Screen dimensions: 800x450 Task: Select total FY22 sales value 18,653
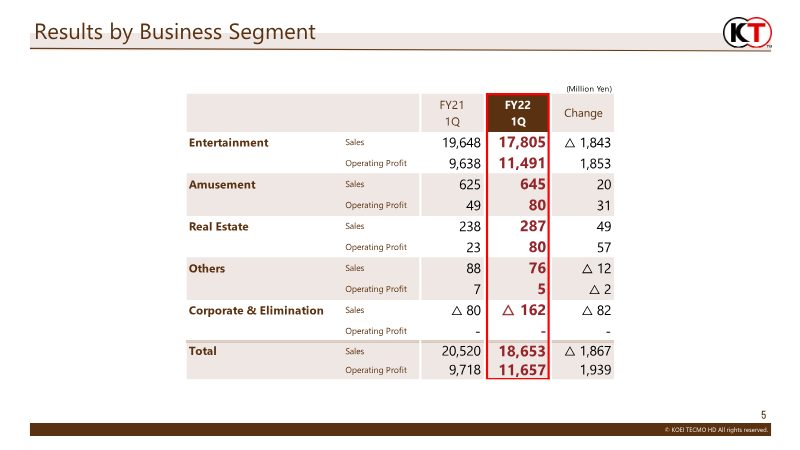point(522,351)
